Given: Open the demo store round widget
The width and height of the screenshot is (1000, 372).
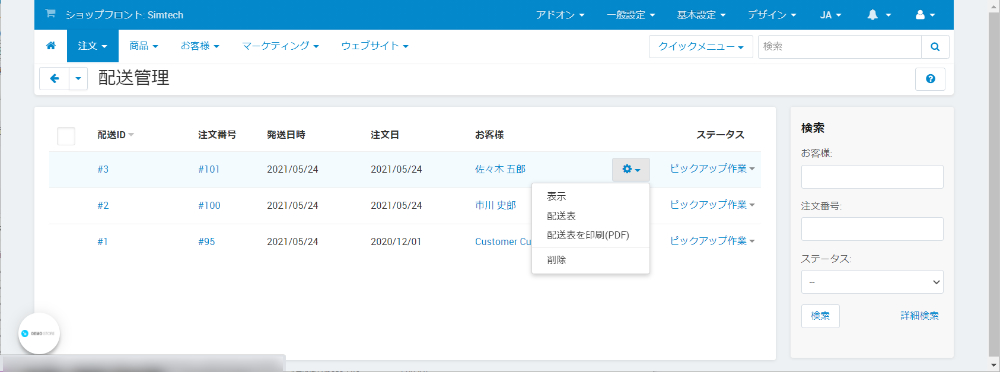Looking at the screenshot, I should pyautogui.click(x=39, y=333).
